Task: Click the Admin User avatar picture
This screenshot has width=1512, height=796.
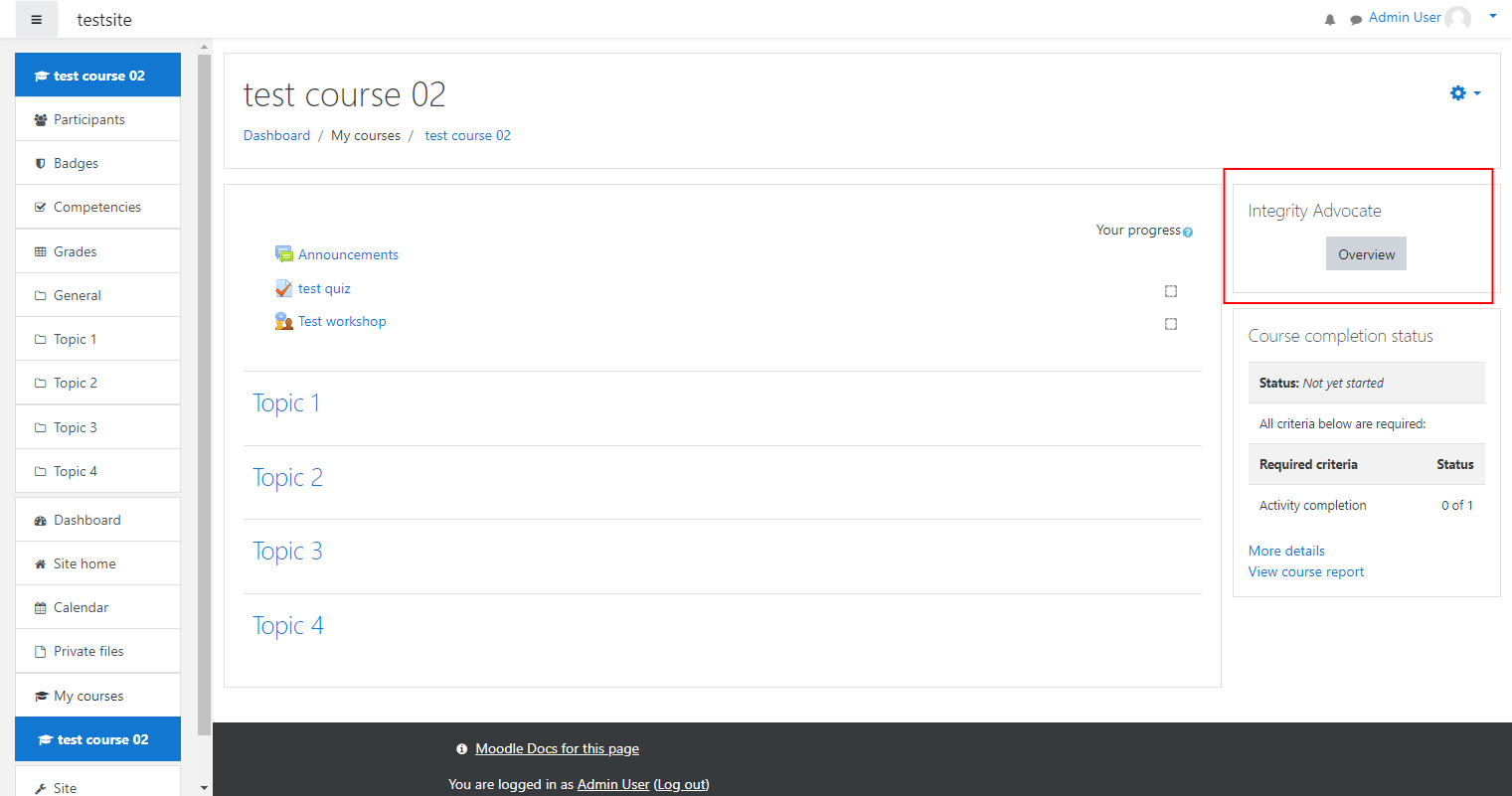Action: 1458,18
